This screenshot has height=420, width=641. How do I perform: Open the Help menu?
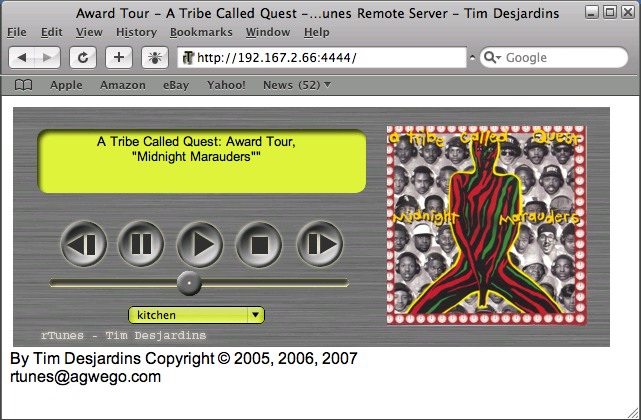(316, 32)
